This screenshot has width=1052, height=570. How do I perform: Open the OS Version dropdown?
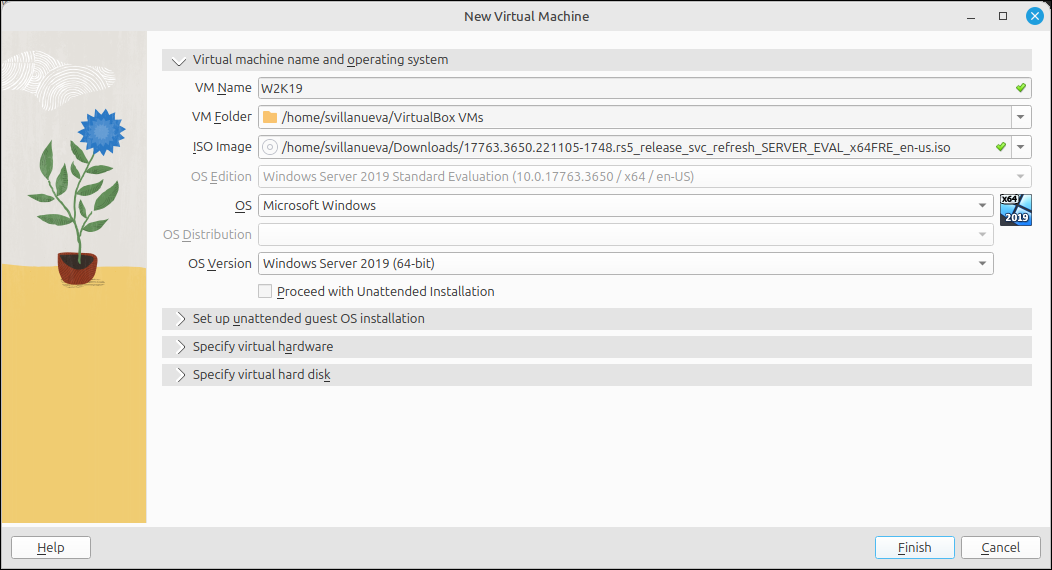pyautogui.click(x=625, y=264)
